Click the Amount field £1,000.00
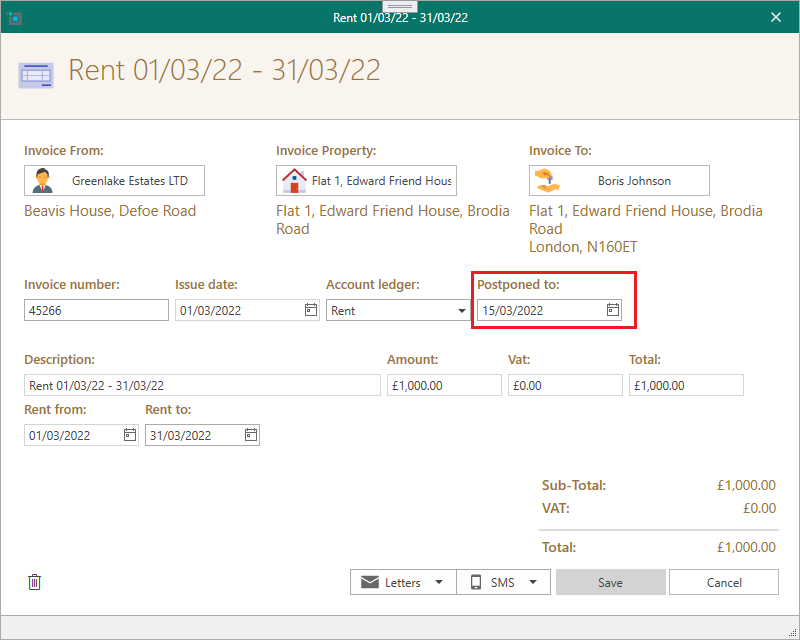 (444, 385)
